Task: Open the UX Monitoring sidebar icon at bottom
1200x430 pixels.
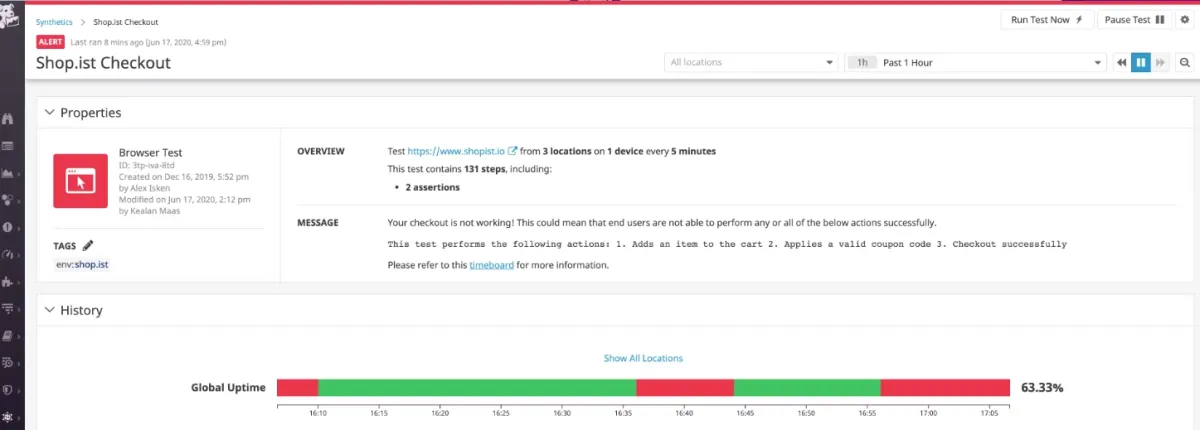Action: pos(8,416)
